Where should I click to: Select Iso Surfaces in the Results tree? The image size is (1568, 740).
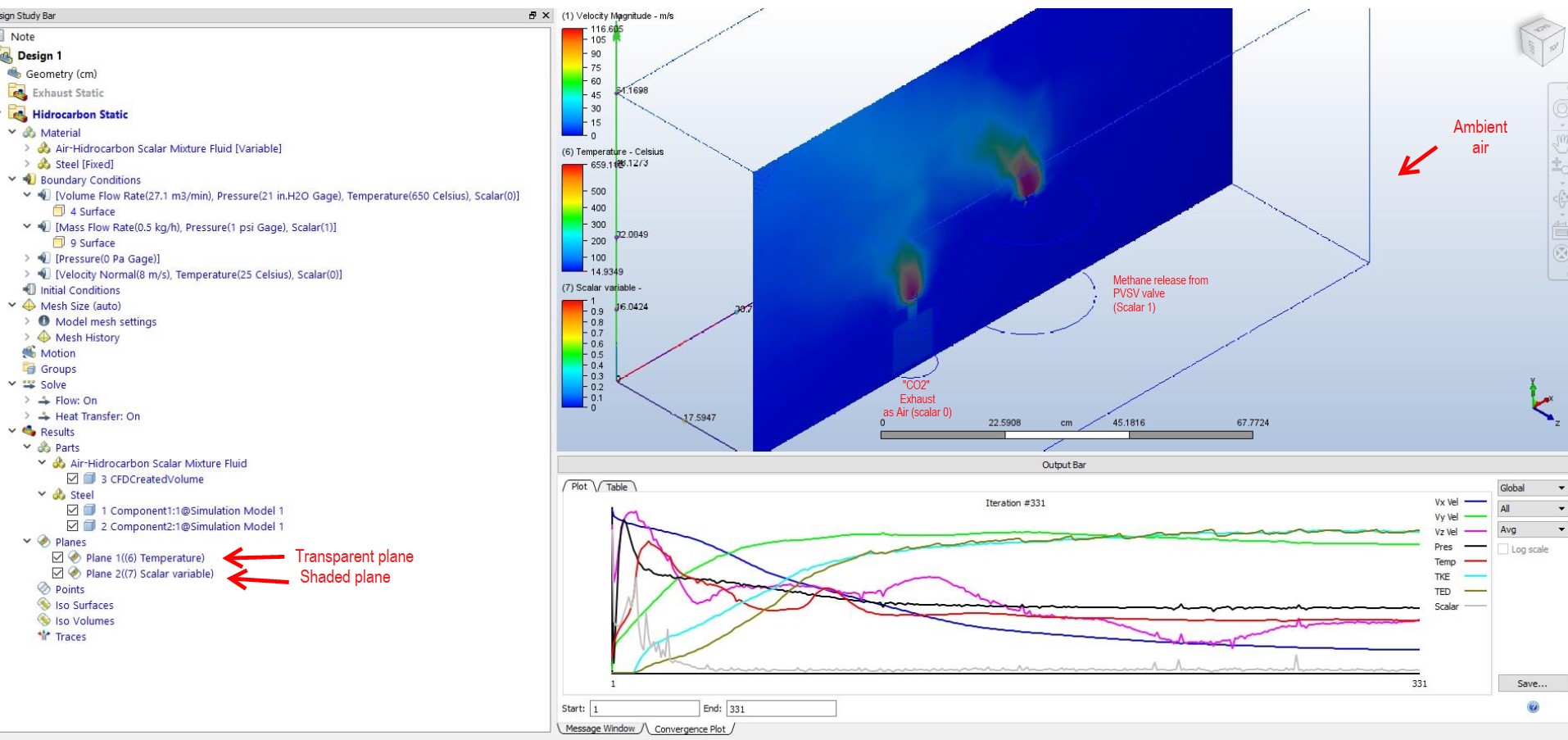pyautogui.click(x=84, y=605)
